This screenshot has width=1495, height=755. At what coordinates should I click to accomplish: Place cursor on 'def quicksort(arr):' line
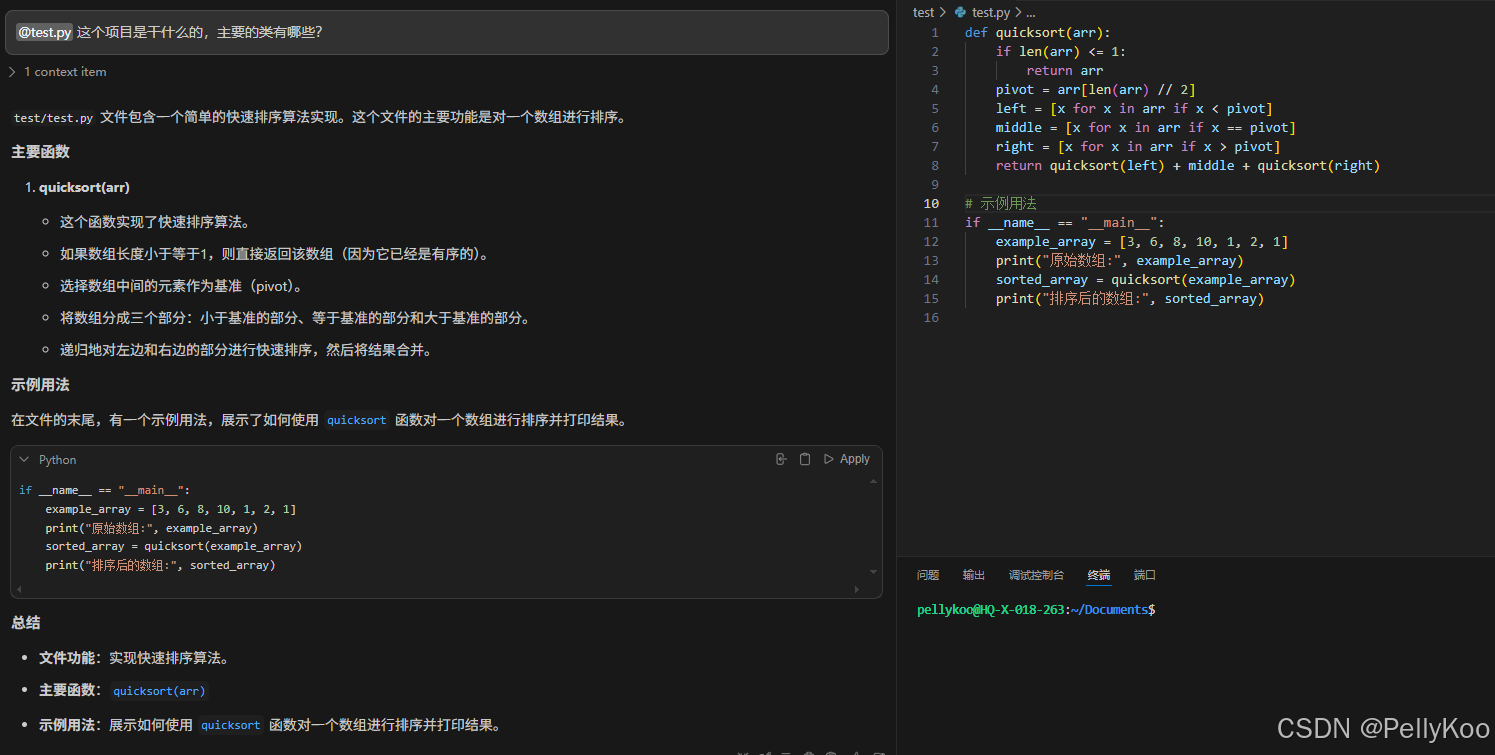coord(1038,33)
